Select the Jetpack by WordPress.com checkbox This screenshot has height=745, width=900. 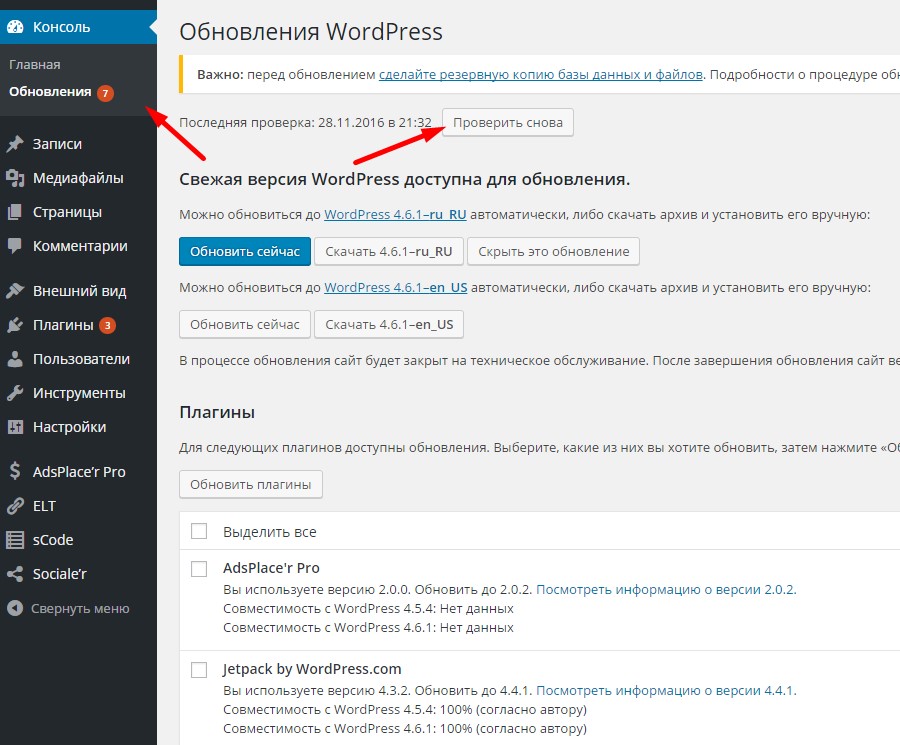tap(199, 670)
